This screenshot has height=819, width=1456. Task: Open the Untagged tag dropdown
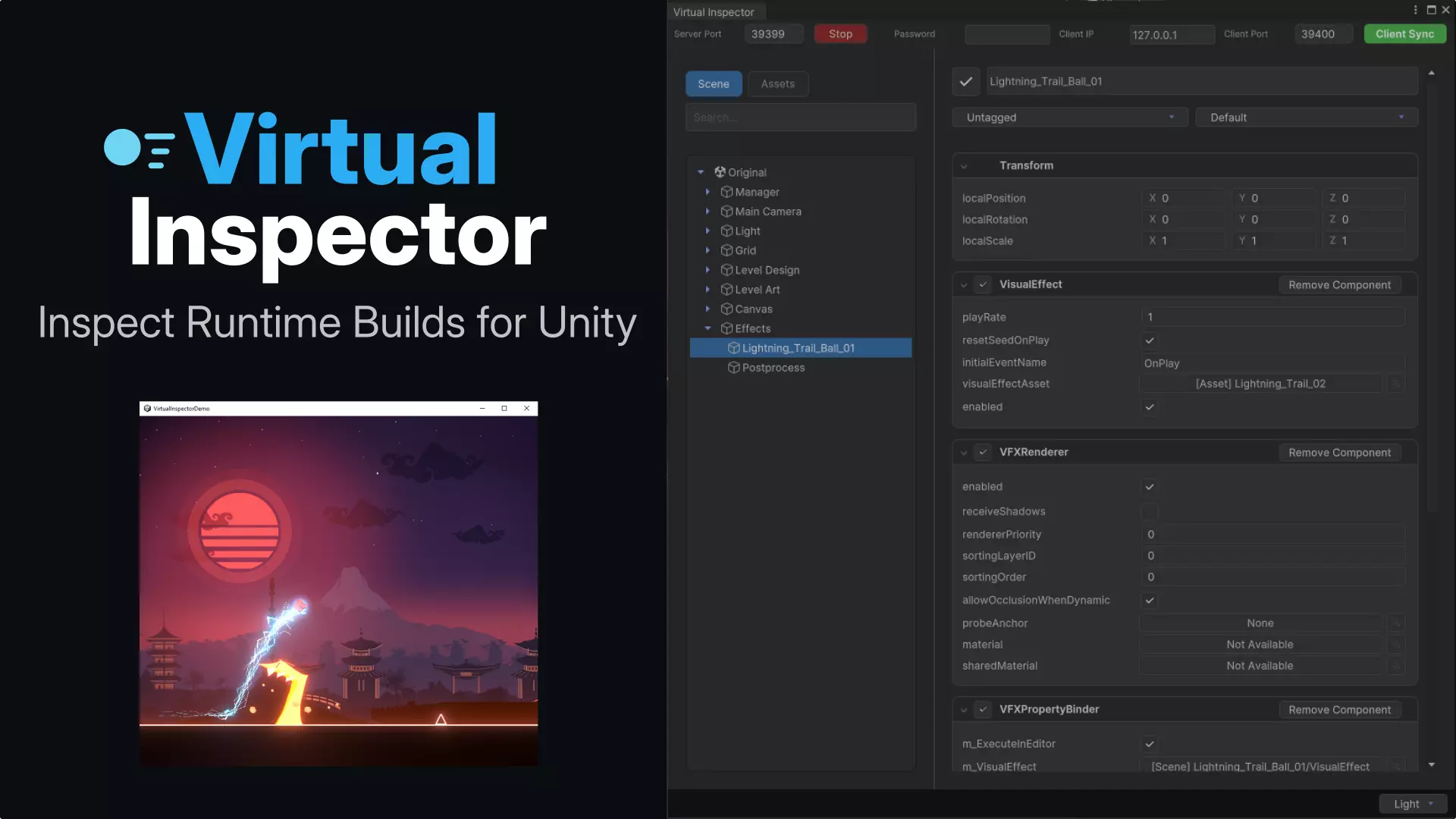tap(1069, 117)
